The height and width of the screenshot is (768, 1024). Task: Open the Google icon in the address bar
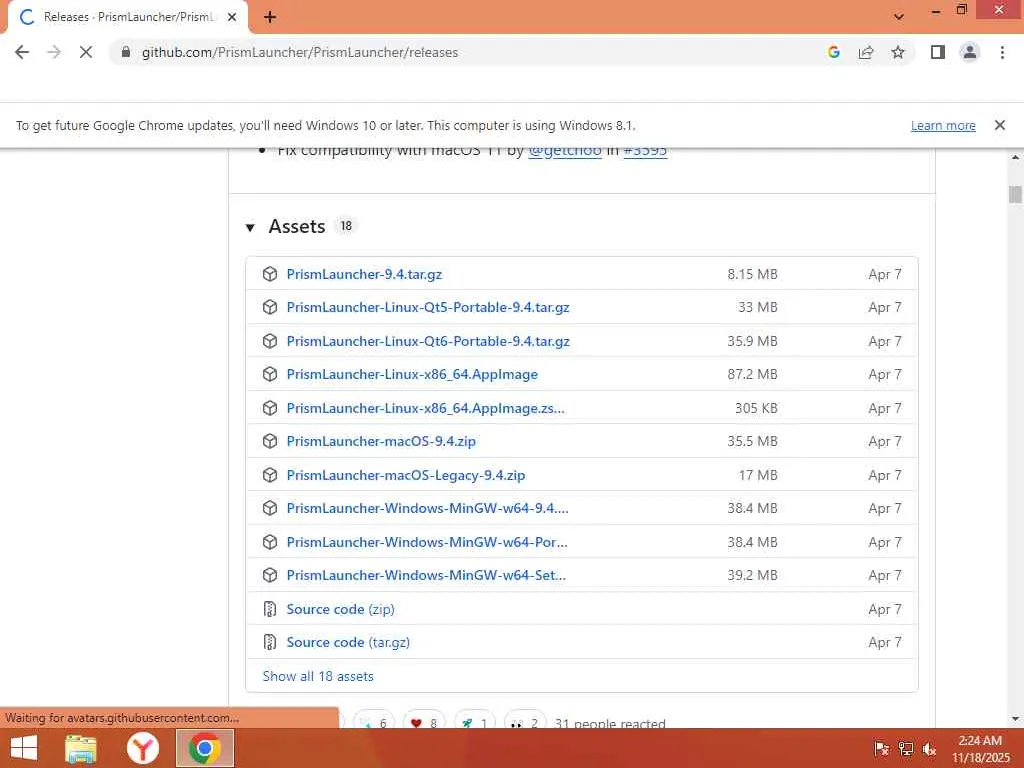(833, 52)
